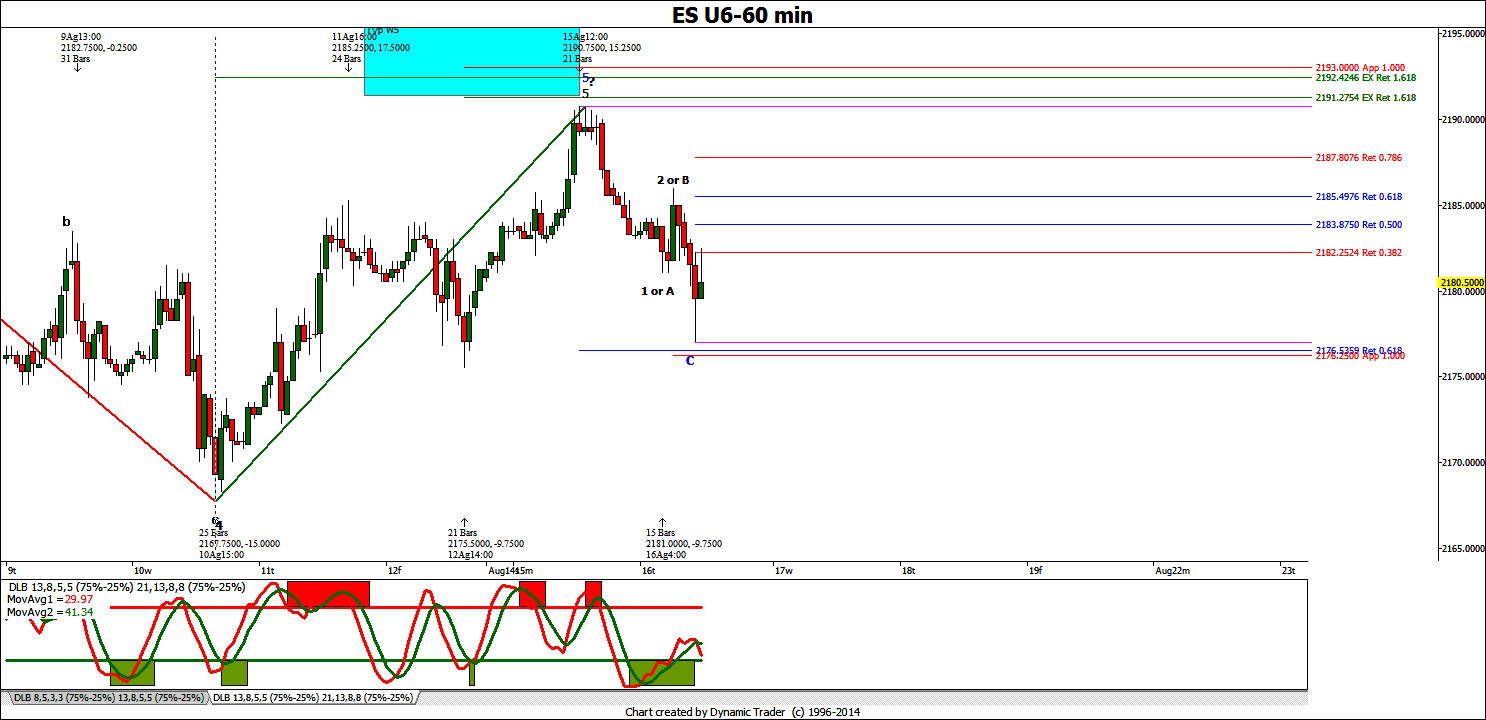Screen dimensions: 1486x720
Task: Click the 19f date axis label
Action: (x=1036, y=571)
